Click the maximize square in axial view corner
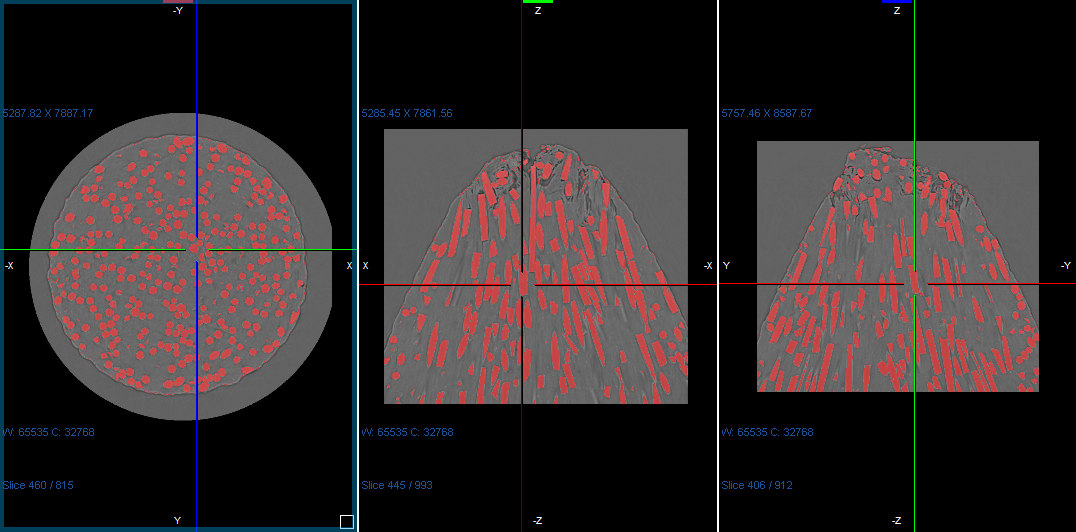 (346, 521)
